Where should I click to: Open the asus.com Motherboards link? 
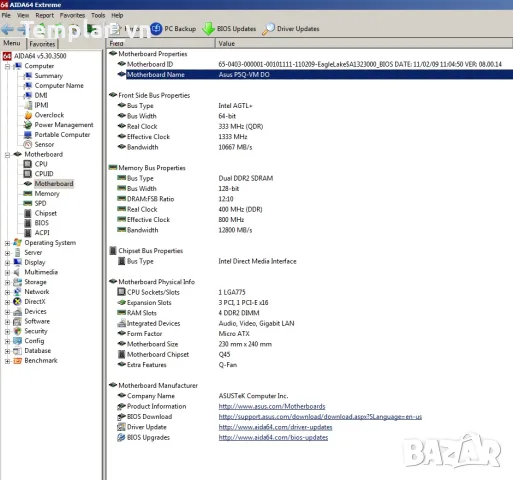[x=272, y=406]
